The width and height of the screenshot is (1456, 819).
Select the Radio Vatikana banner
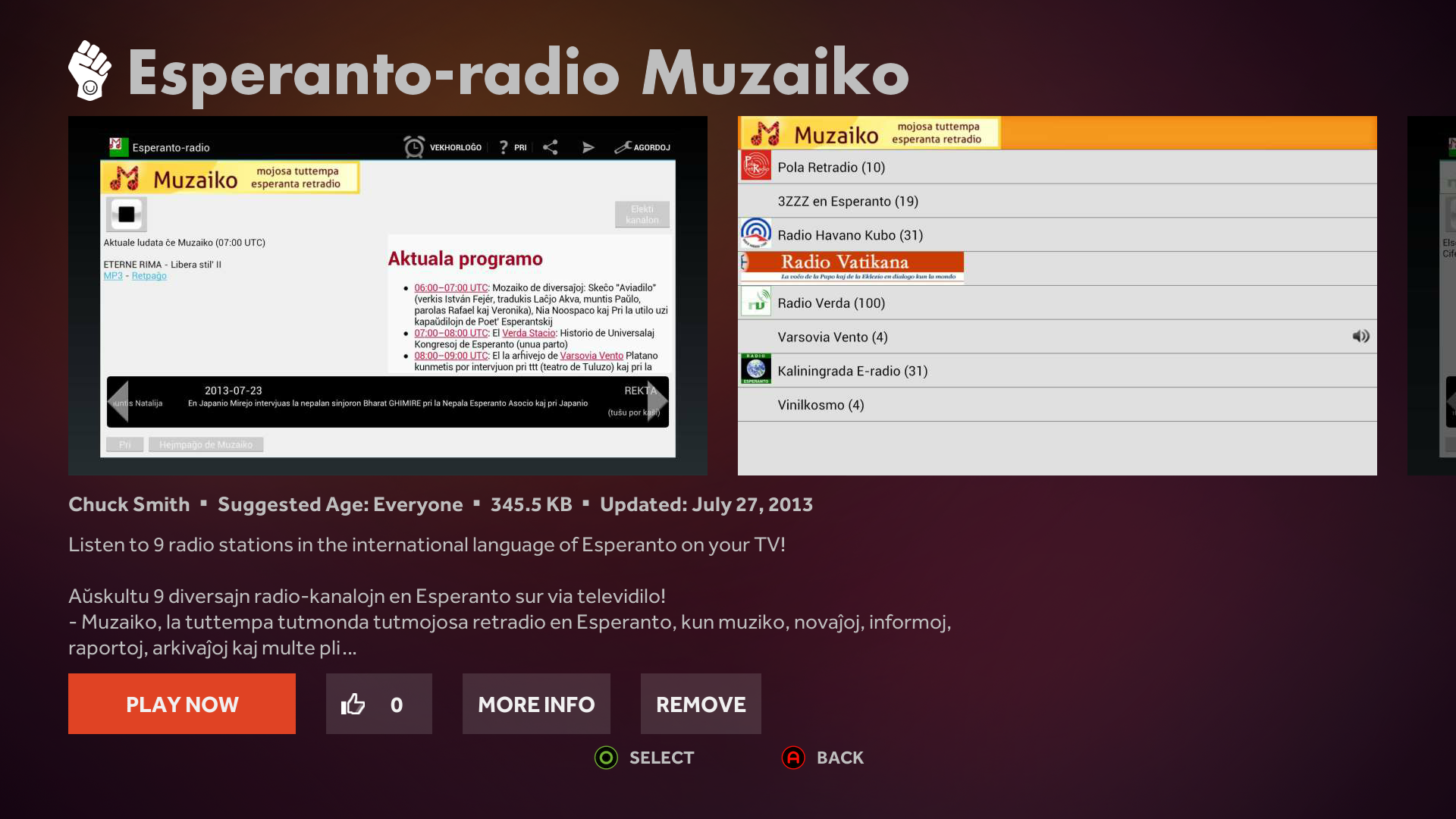coord(852,268)
